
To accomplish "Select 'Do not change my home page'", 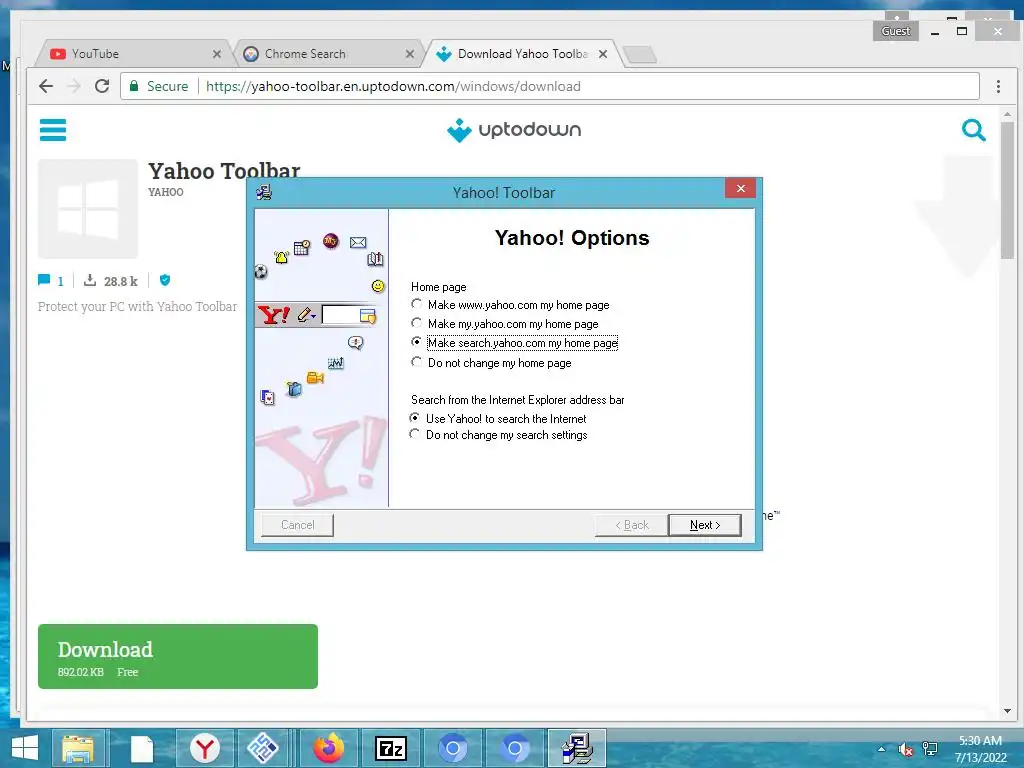I will (416, 362).
